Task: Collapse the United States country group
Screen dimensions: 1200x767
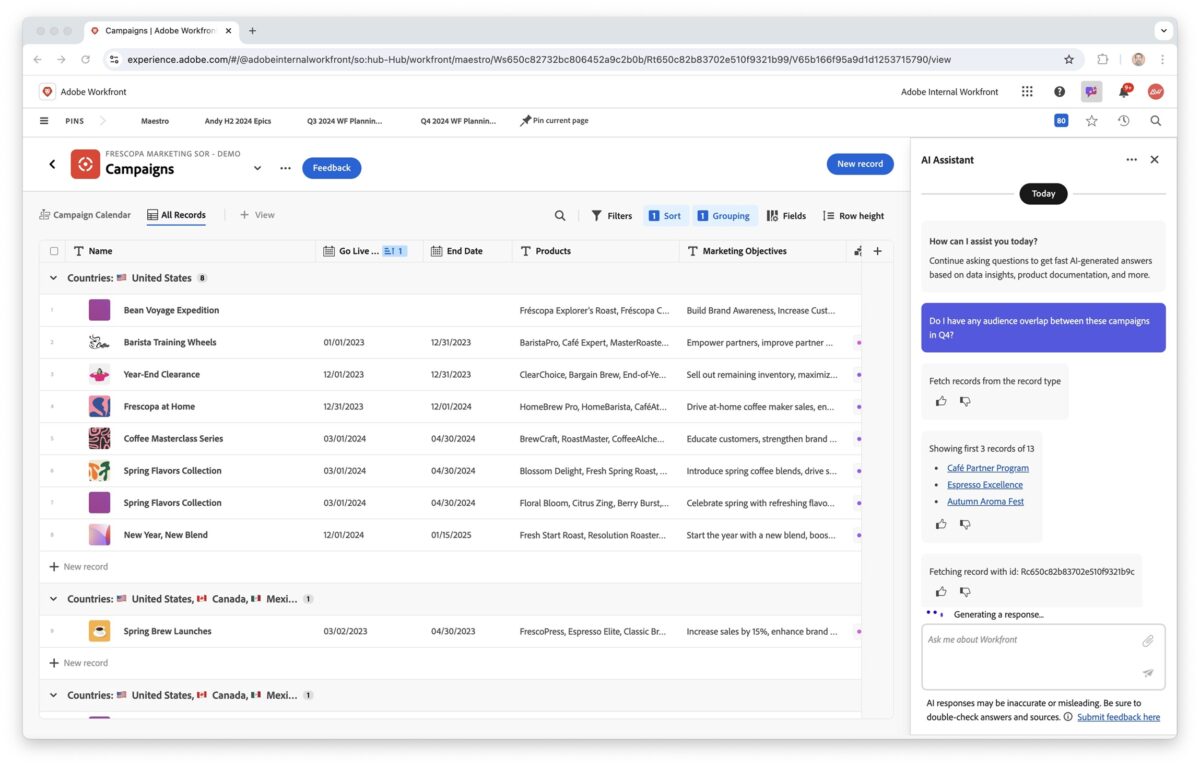Action: 54,278
